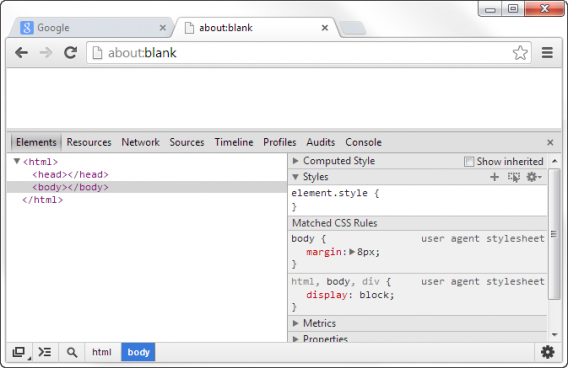Image resolution: width=568 pixels, height=368 pixels.
Task: Select the body element row
Action: pyautogui.click(x=147, y=187)
